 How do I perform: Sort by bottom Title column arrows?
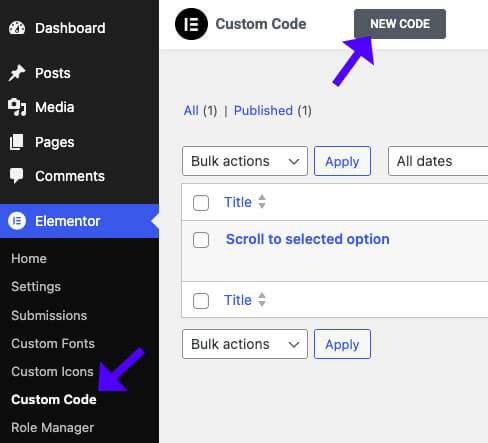tap(262, 300)
